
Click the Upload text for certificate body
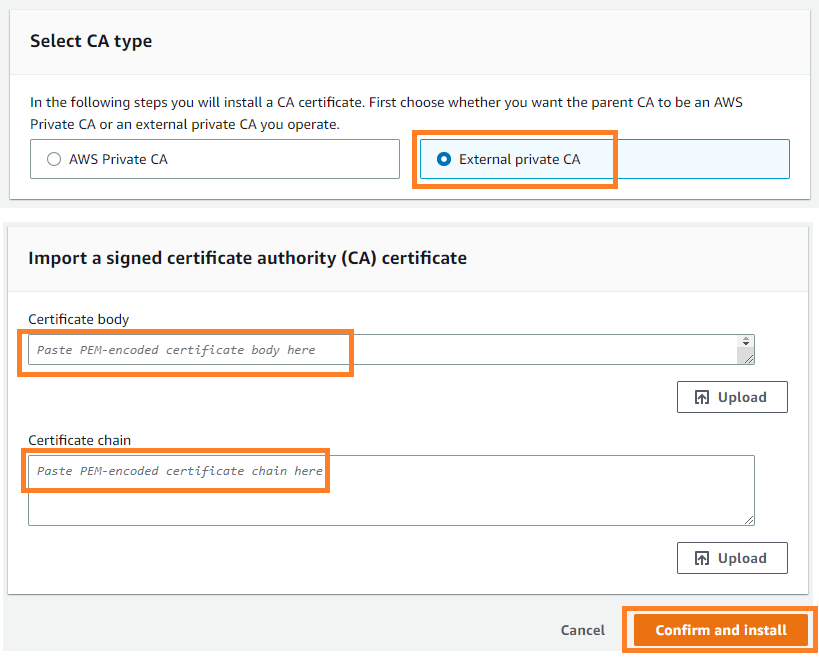point(742,397)
